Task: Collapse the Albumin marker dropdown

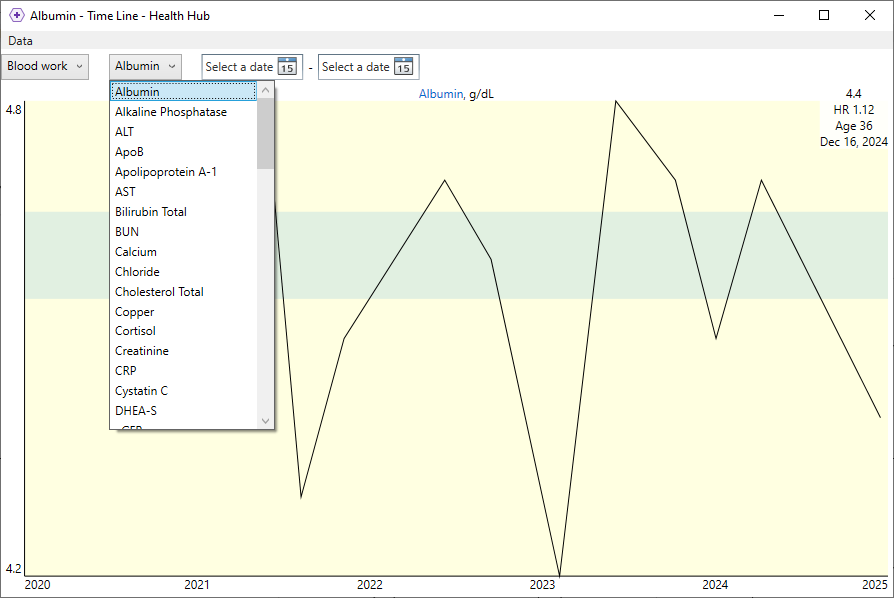Action: click(145, 66)
